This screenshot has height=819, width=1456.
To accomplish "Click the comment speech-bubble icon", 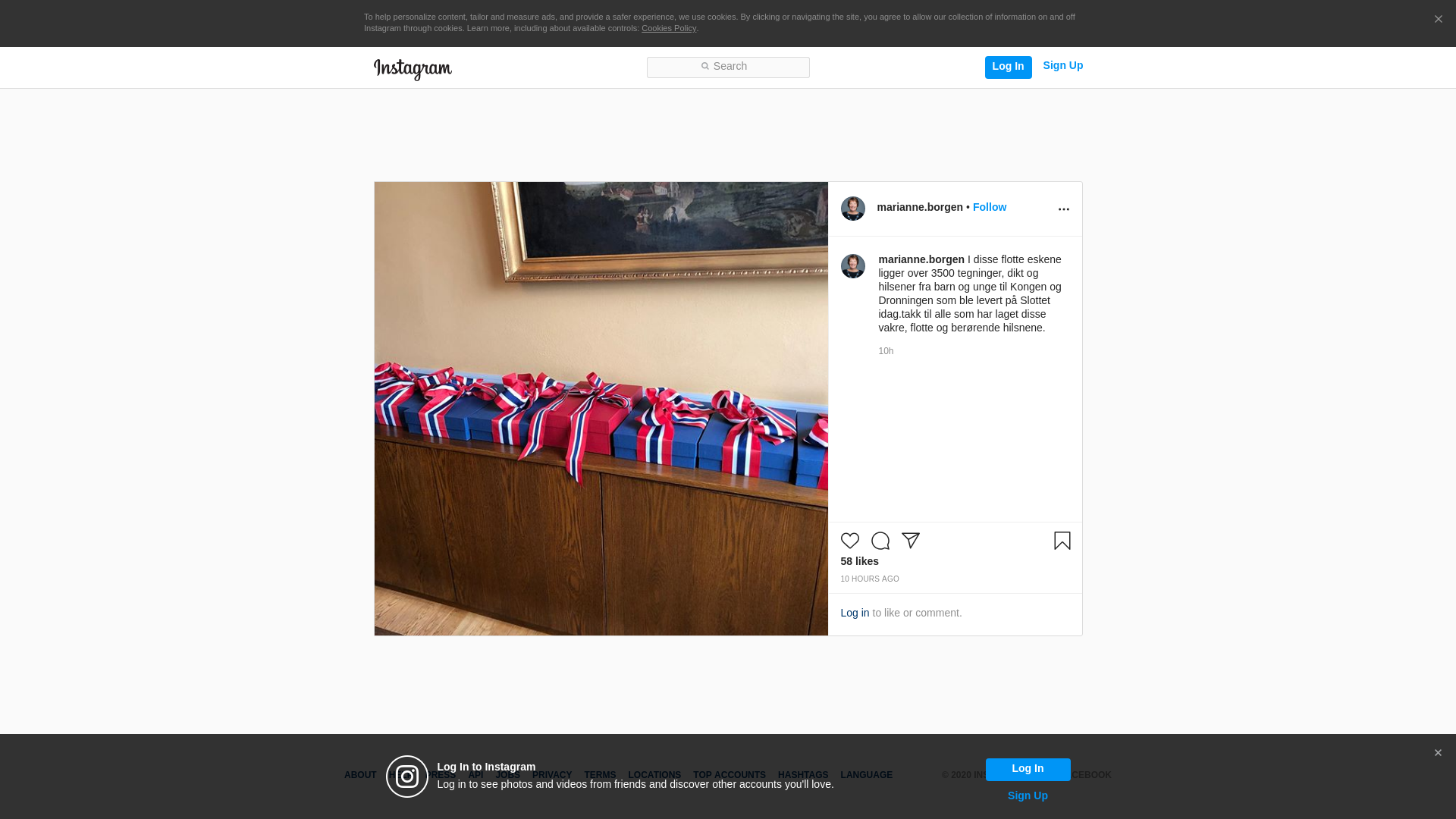I will (x=880, y=541).
